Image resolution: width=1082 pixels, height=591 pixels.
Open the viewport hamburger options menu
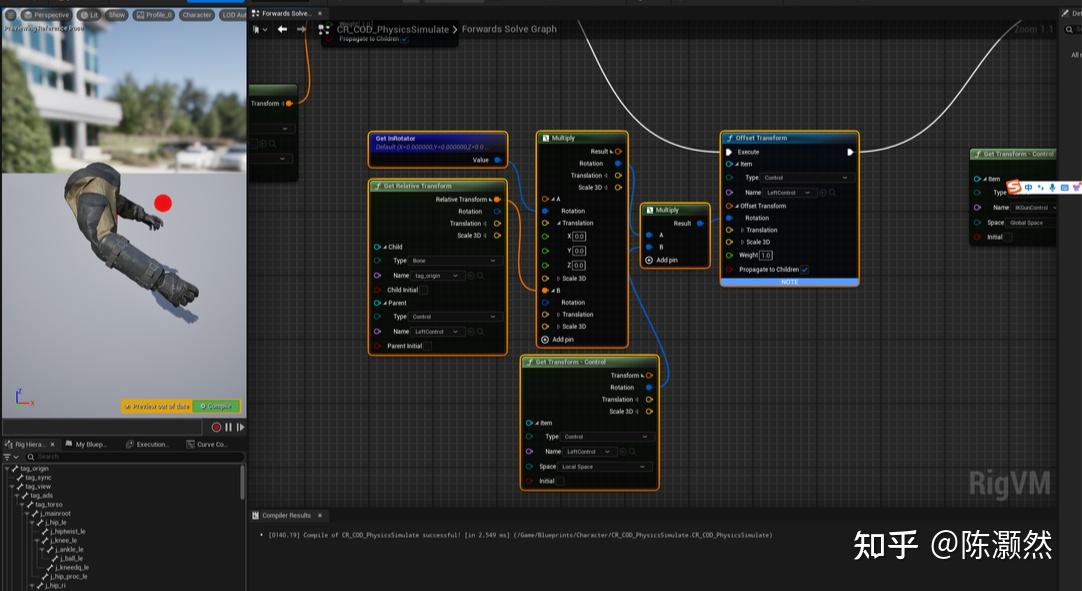point(10,15)
